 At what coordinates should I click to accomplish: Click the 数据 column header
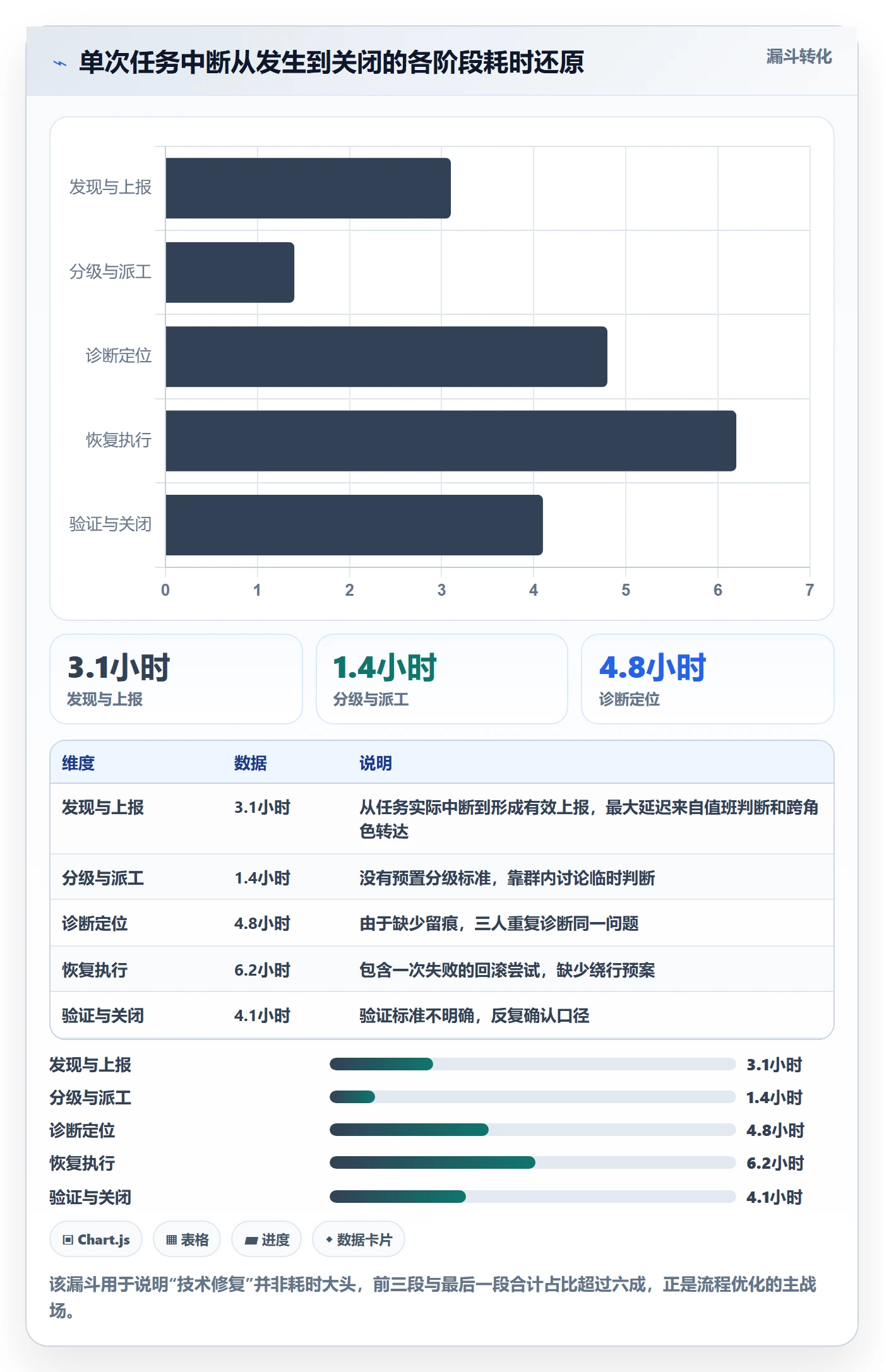(x=251, y=763)
